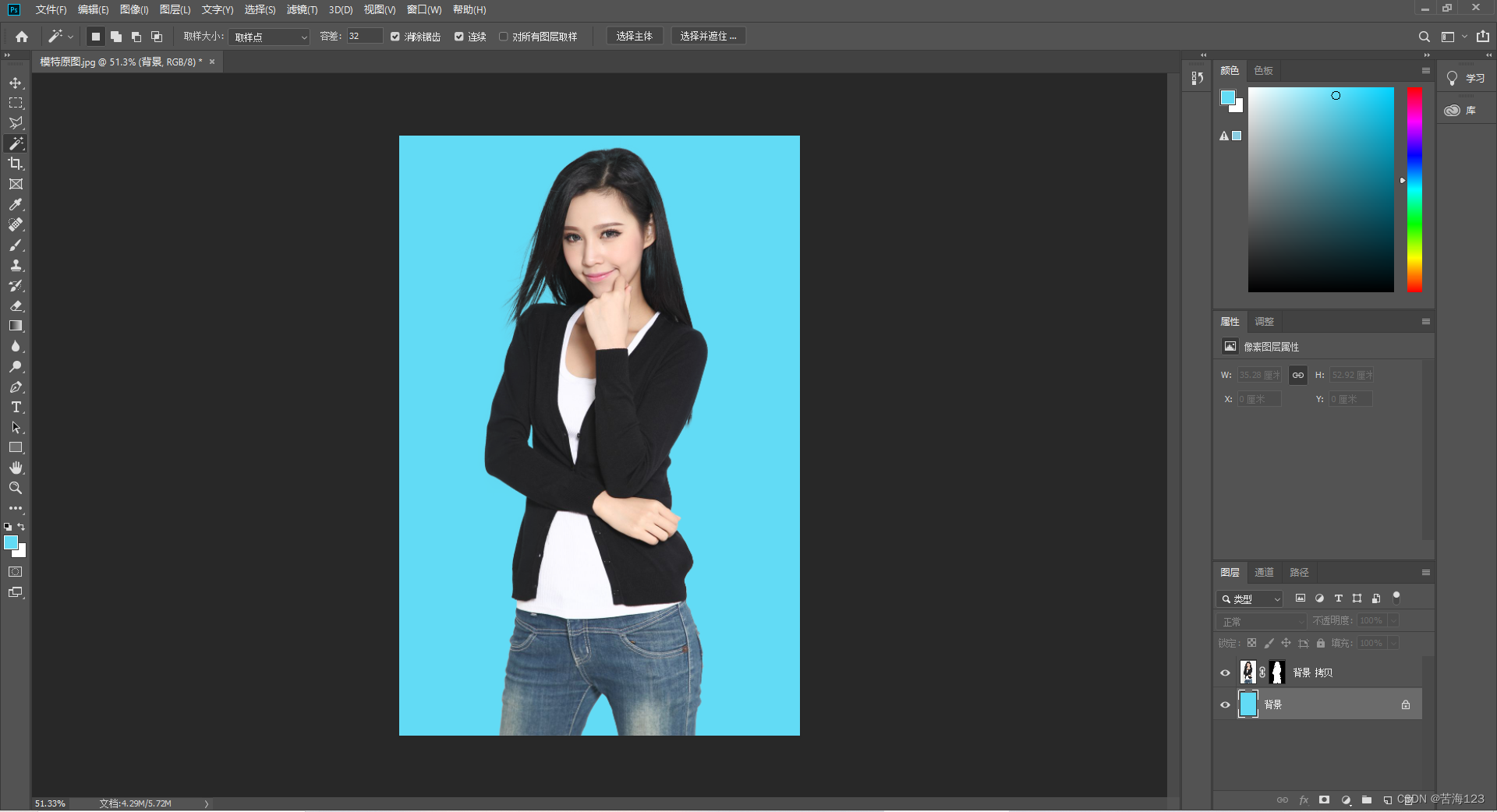Select the Eyedropper tool

(x=16, y=204)
